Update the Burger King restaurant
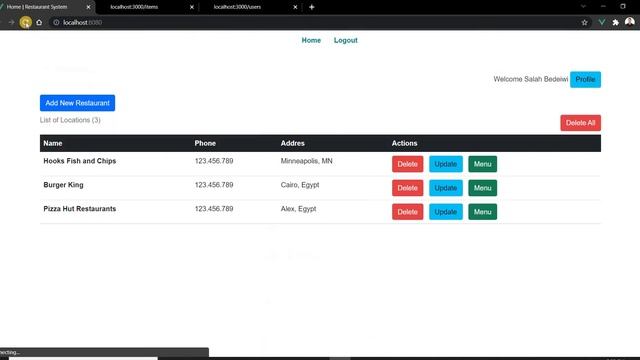The height and width of the screenshot is (360, 640). pos(446,188)
